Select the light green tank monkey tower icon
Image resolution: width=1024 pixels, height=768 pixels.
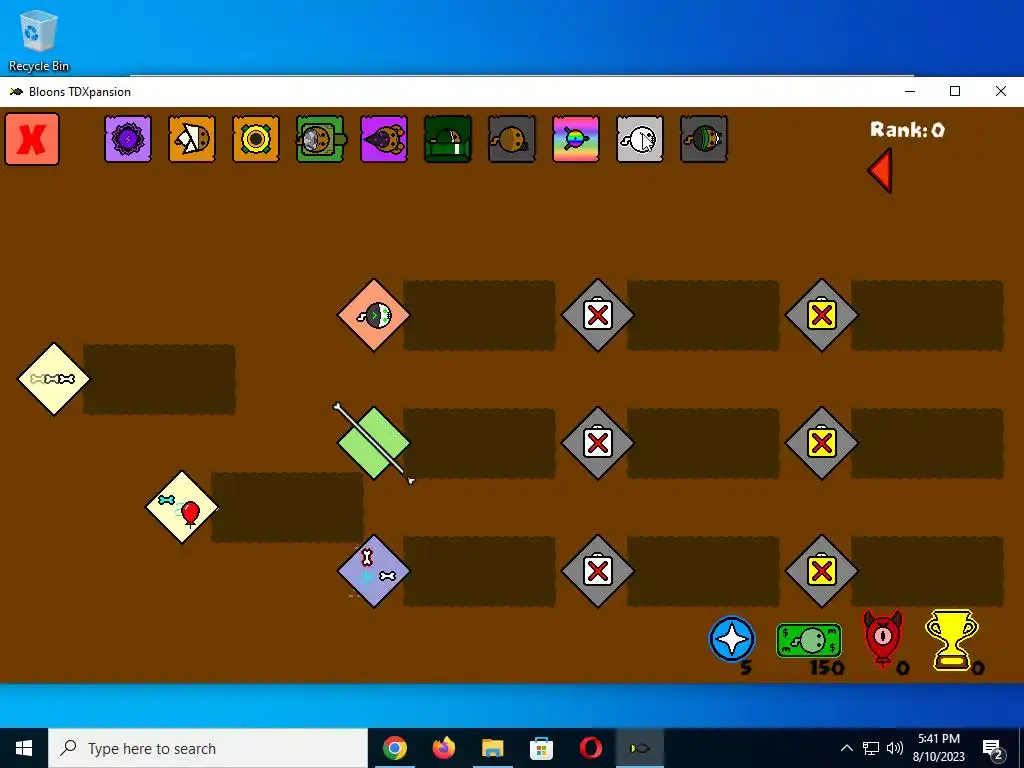(x=321, y=139)
